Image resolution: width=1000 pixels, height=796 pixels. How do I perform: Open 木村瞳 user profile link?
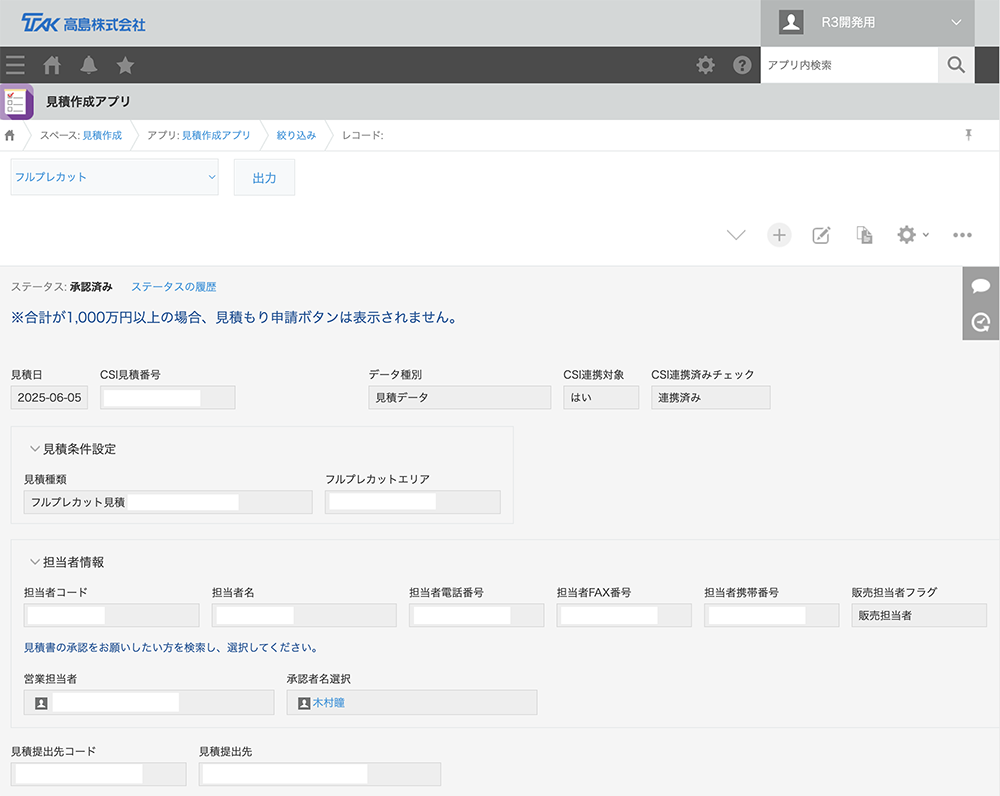[328, 703]
